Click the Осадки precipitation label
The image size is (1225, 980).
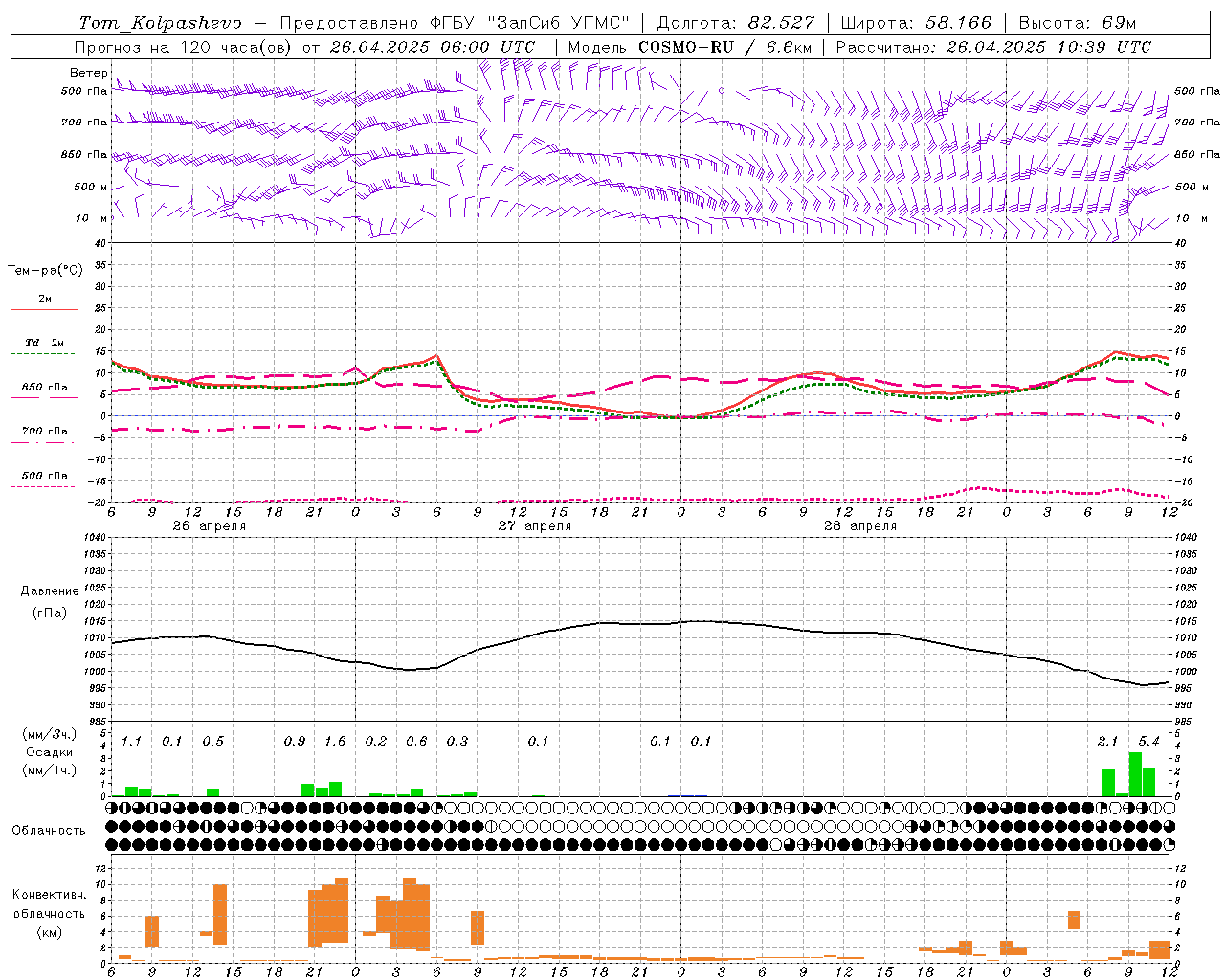click(x=48, y=752)
